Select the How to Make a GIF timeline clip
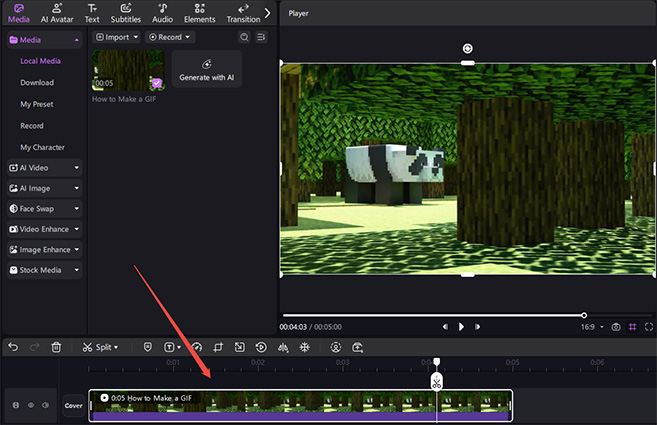Viewport: 657px width, 425px height. (300, 405)
